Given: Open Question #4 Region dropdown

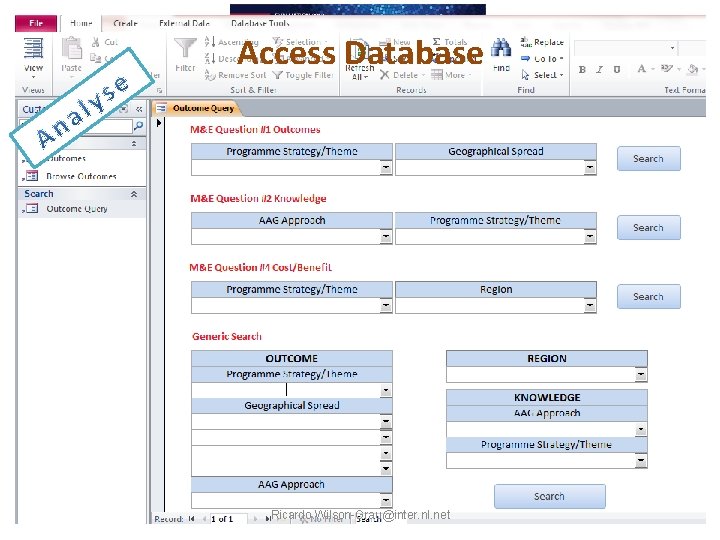Looking at the screenshot, I should tap(590, 306).
